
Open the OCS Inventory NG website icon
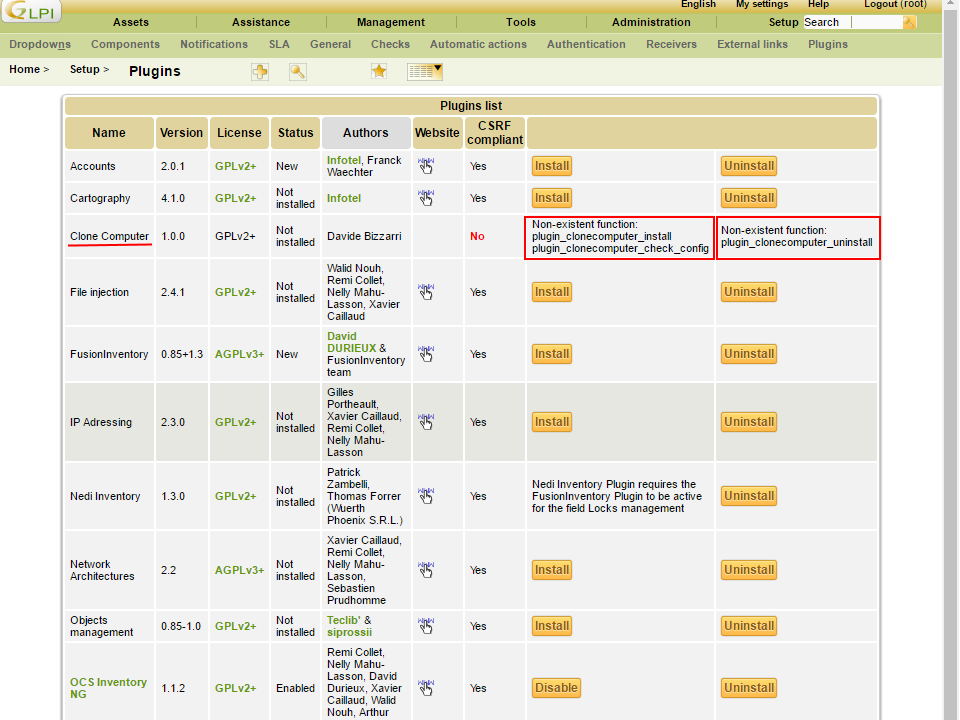click(x=426, y=688)
